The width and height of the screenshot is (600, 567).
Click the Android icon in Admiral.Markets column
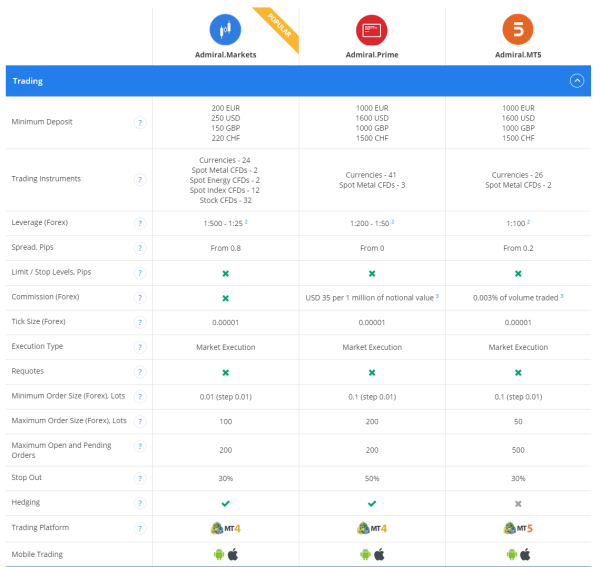point(219,554)
